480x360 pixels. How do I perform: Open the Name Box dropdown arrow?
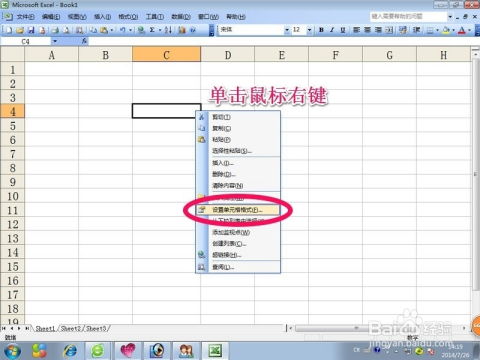55,41
